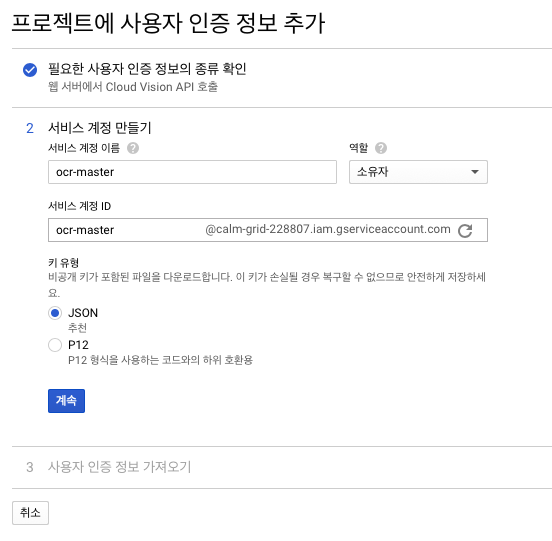Click the refresh icon in service account ID field
Screen dimensions: 552x541
tap(465, 231)
